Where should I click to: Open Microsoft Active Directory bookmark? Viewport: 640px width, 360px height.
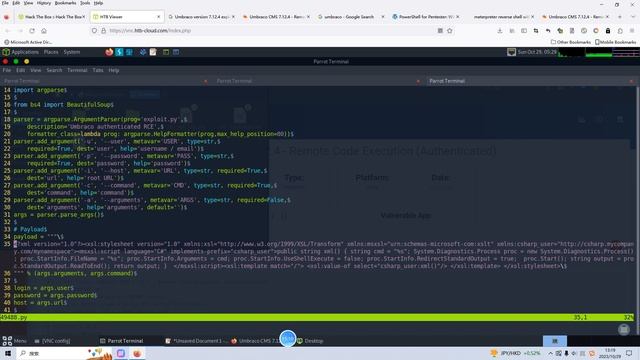click(28, 42)
